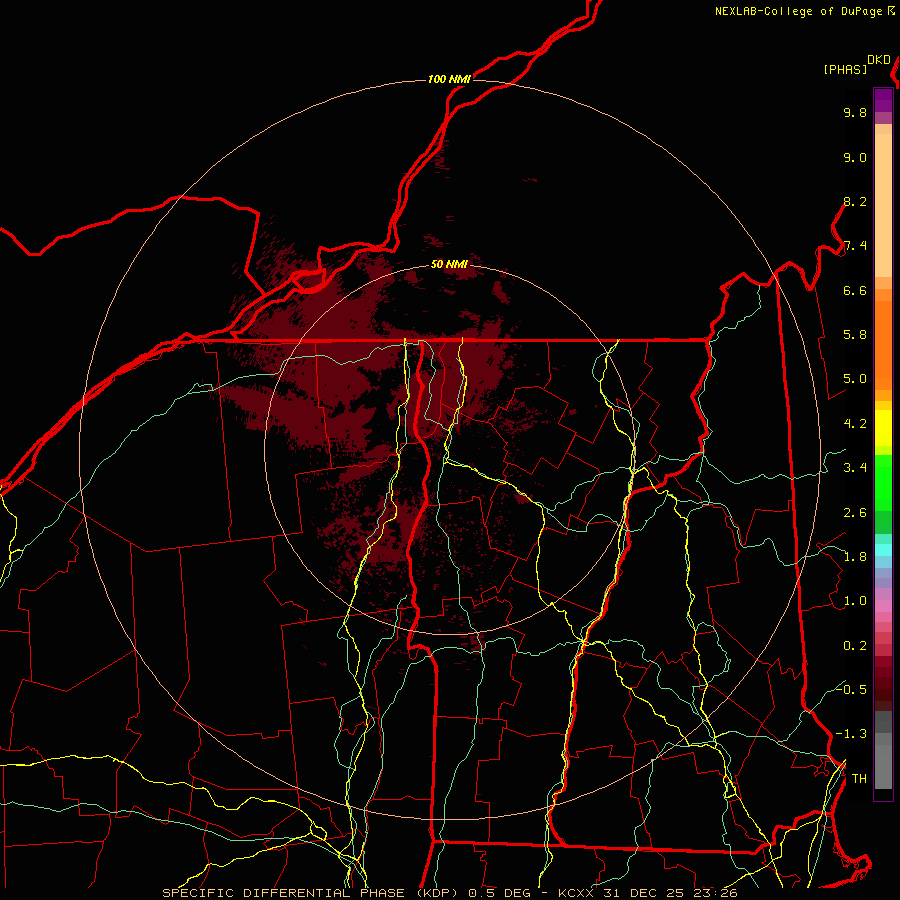Click the DKD label above the color scale
The height and width of the screenshot is (900, 900).
tap(879, 60)
